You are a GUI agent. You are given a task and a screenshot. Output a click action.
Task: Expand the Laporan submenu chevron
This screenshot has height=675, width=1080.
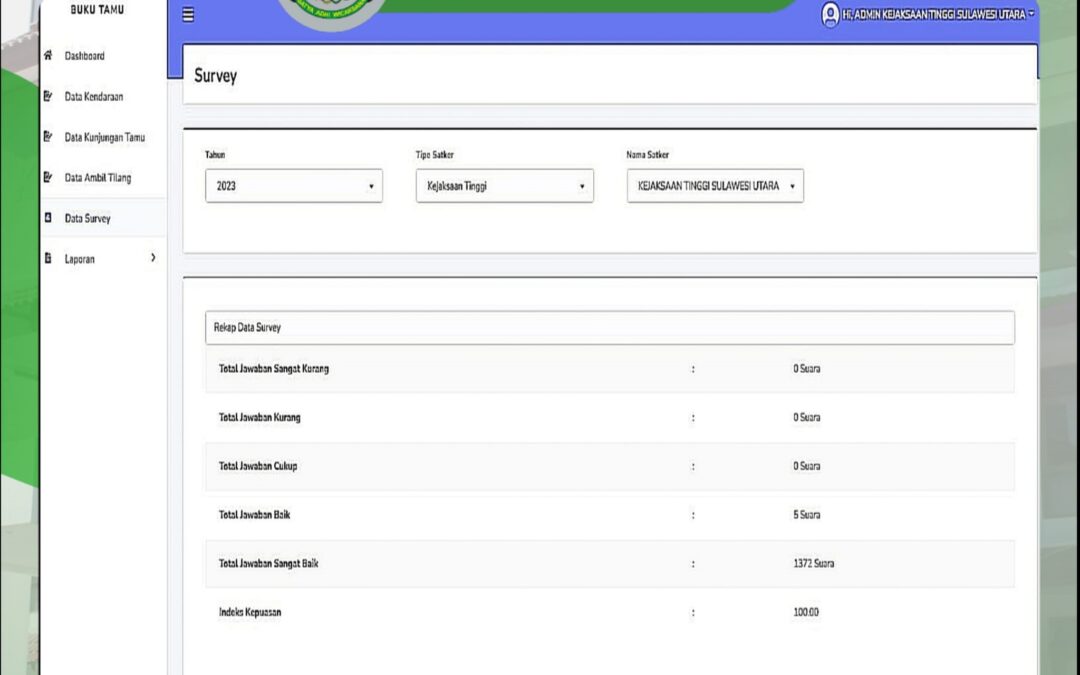point(153,258)
